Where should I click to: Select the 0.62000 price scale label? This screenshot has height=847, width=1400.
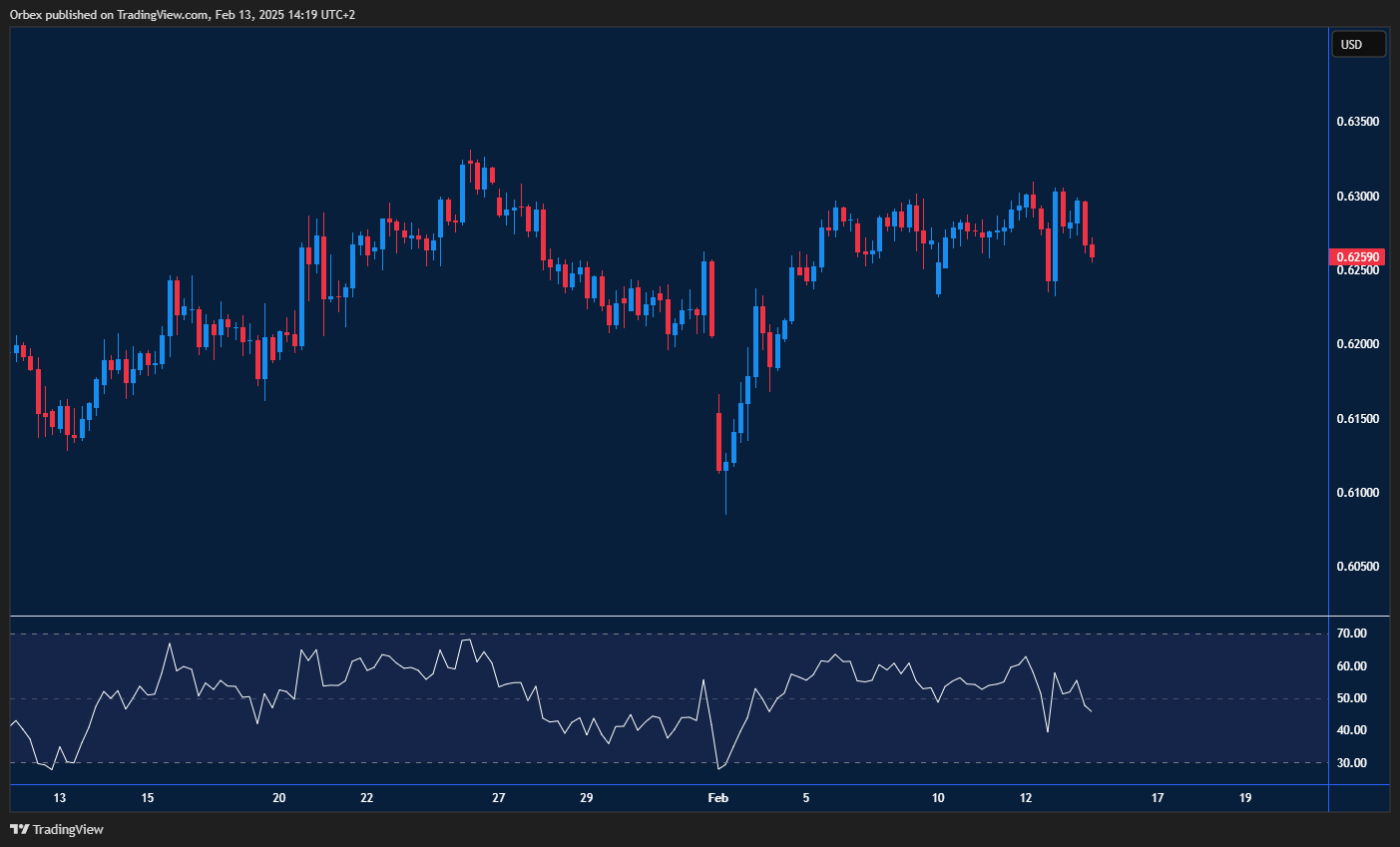1357,344
